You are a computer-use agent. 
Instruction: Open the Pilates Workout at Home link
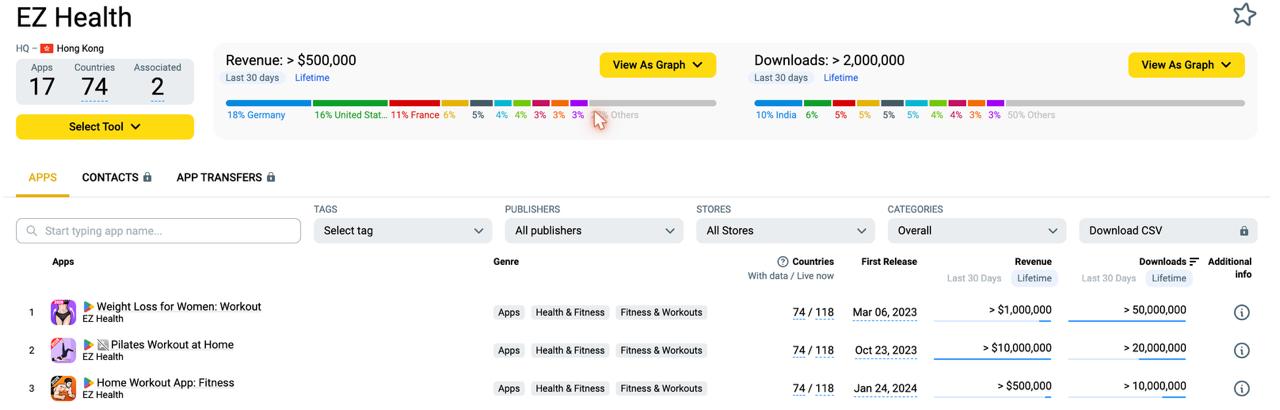click(172, 345)
